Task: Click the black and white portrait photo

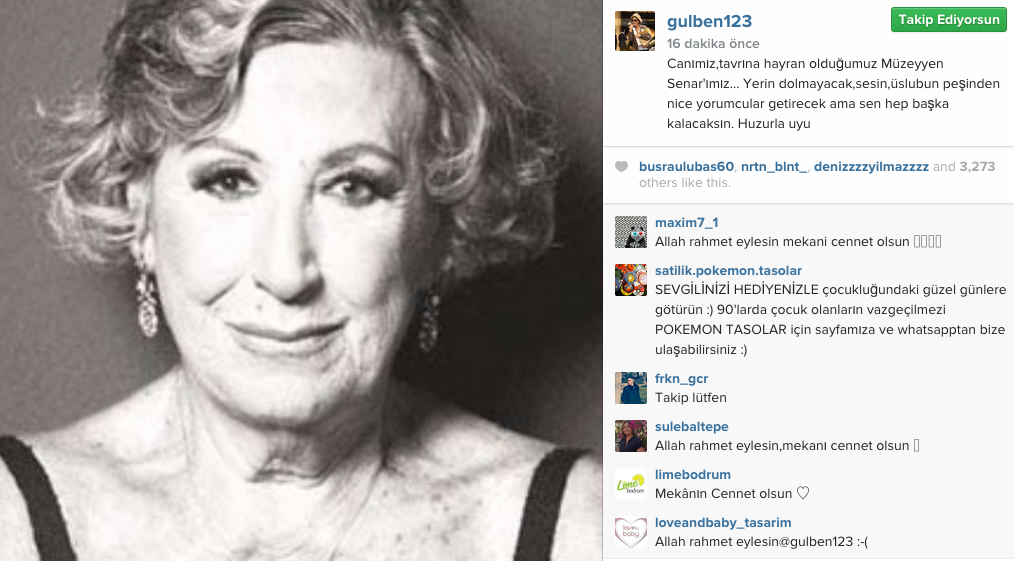Action: 301,280
